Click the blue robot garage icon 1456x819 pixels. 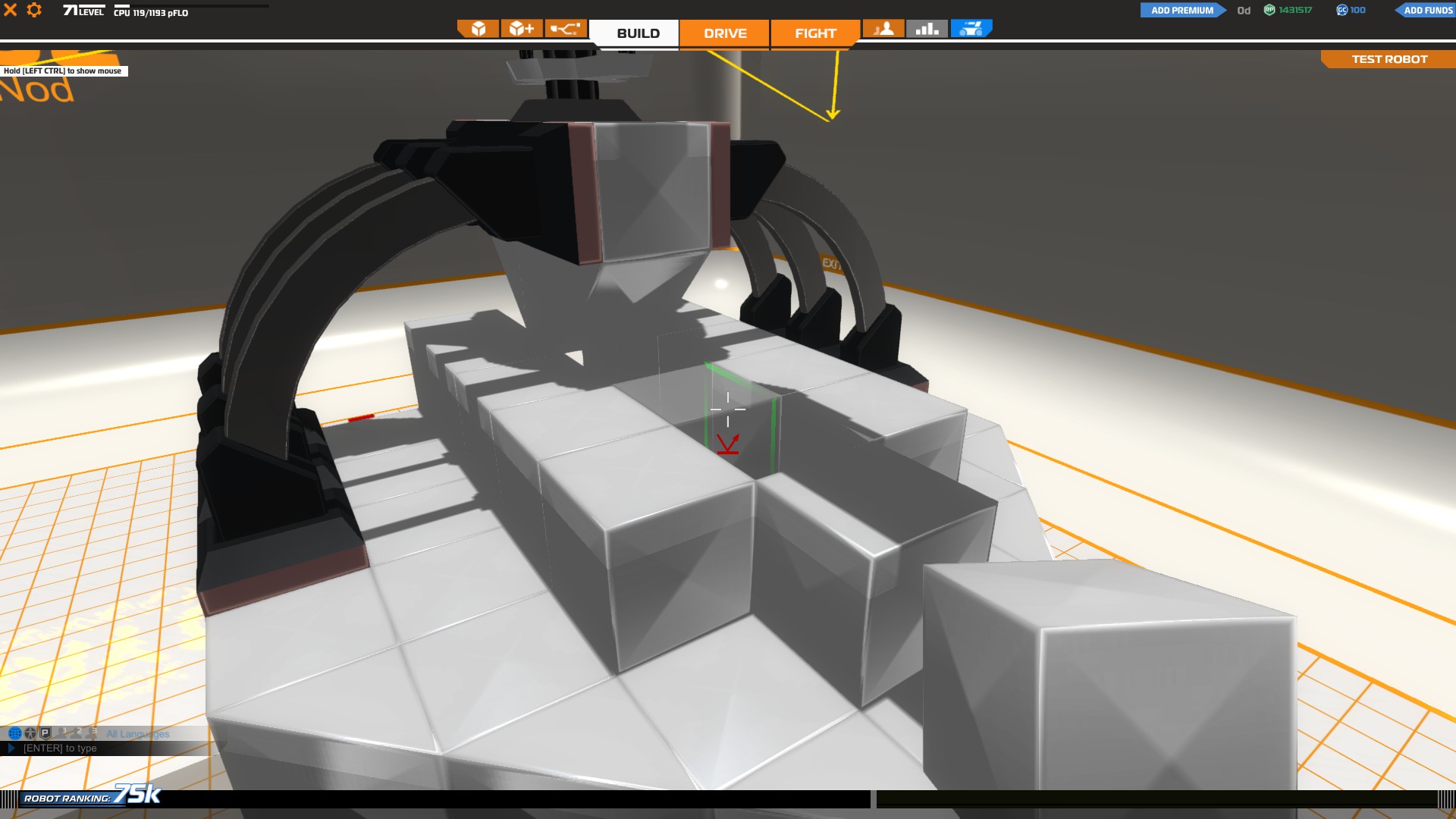971,29
